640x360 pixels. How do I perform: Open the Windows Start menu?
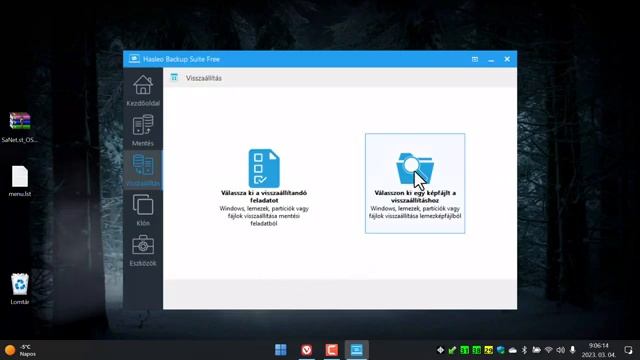coord(281,350)
